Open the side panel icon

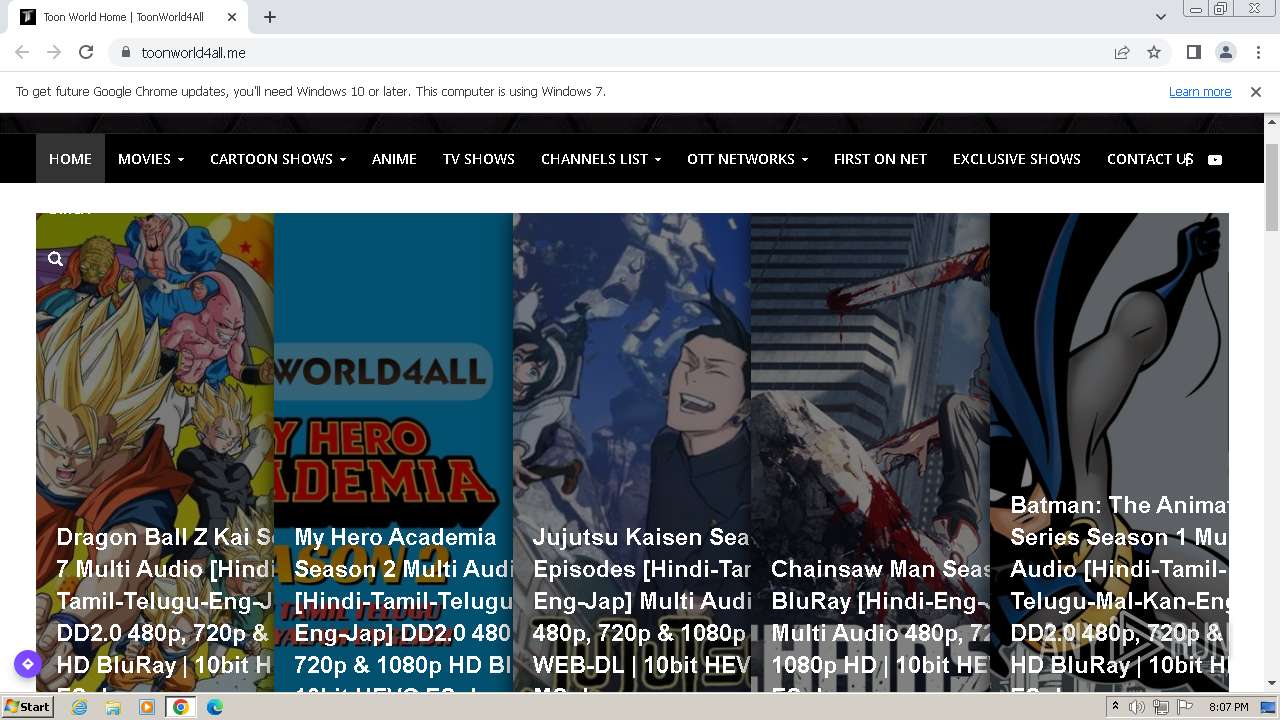(1194, 52)
